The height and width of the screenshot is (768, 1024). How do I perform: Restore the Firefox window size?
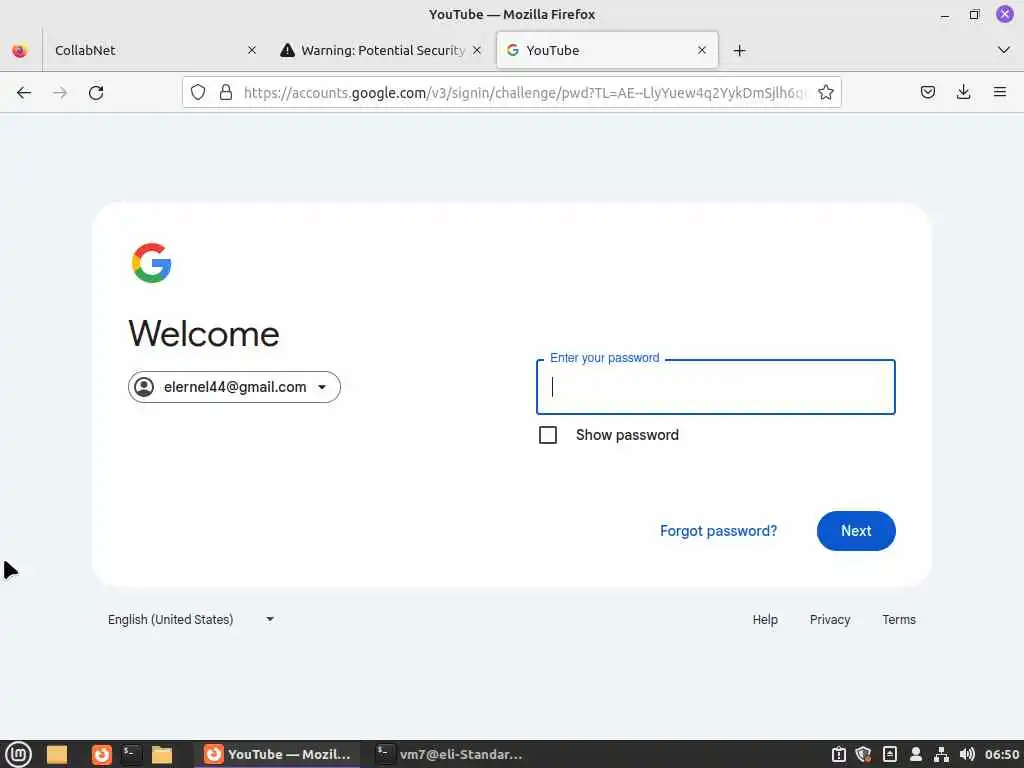[x=974, y=14]
